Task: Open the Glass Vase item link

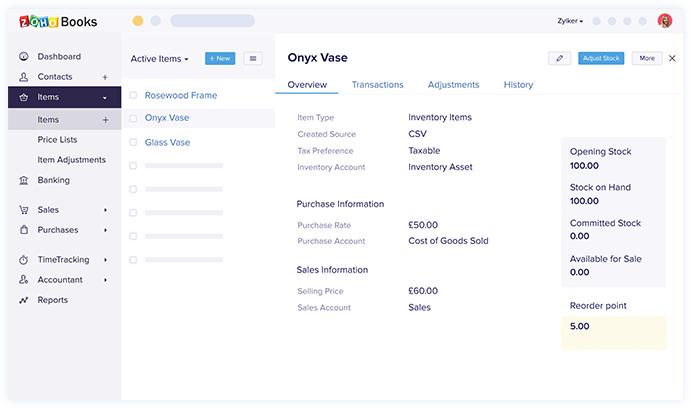Action: click(x=167, y=142)
